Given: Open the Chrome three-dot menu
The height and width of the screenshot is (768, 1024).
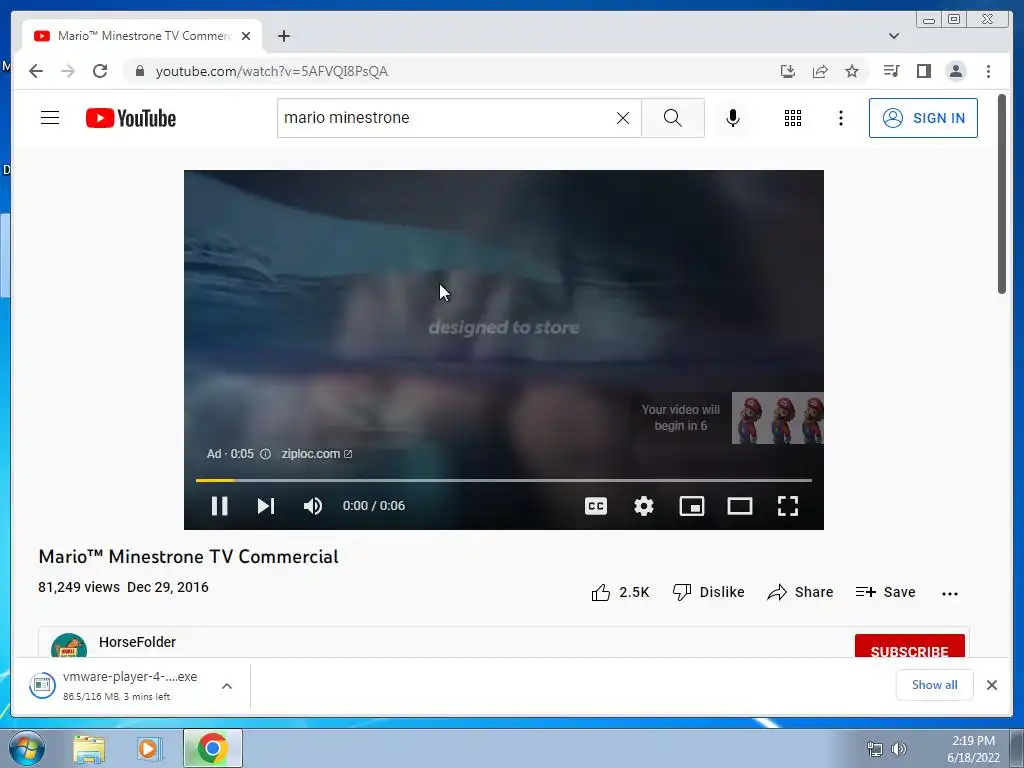Looking at the screenshot, I should click(x=988, y=71).
